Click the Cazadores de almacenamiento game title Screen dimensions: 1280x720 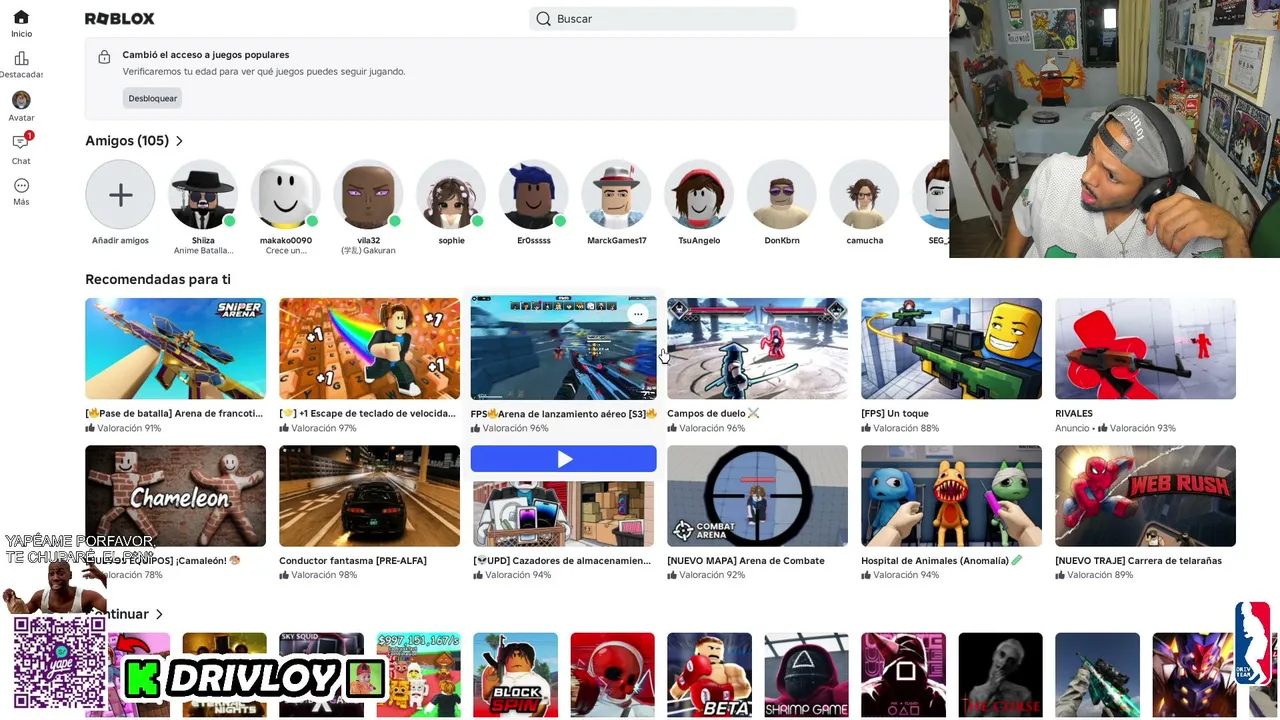tap(562, 561)
